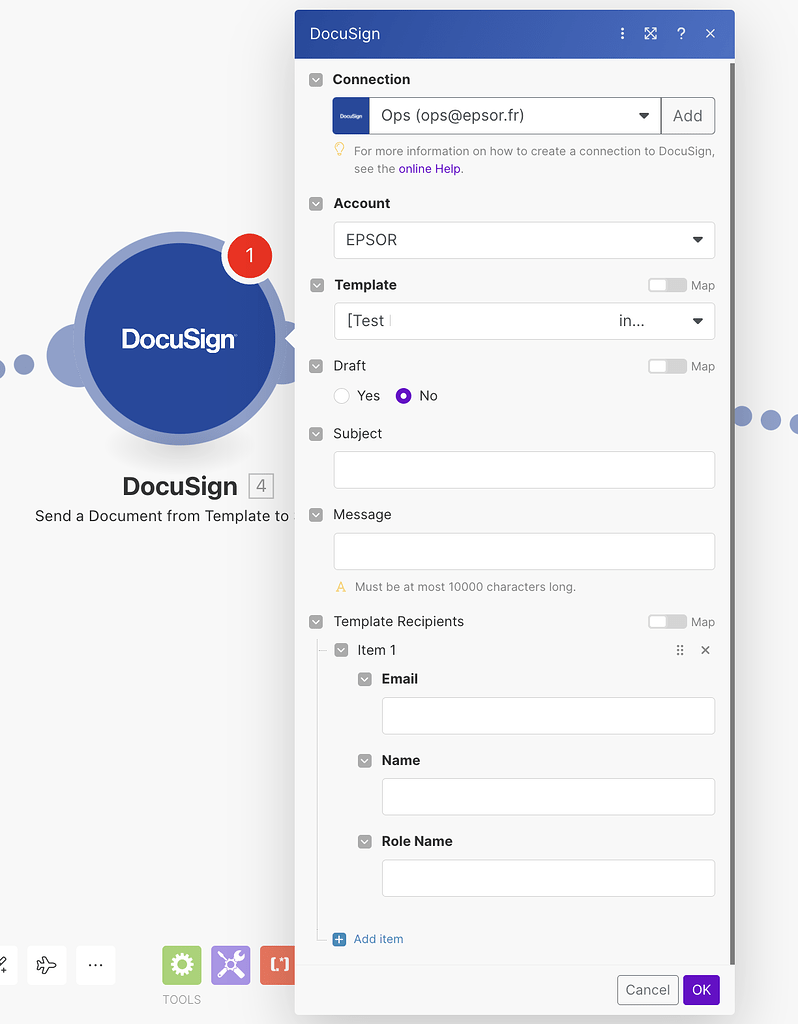The image size is (798, 1024).
Task: Collapse the Subject section
Action: tap(316, 434)
